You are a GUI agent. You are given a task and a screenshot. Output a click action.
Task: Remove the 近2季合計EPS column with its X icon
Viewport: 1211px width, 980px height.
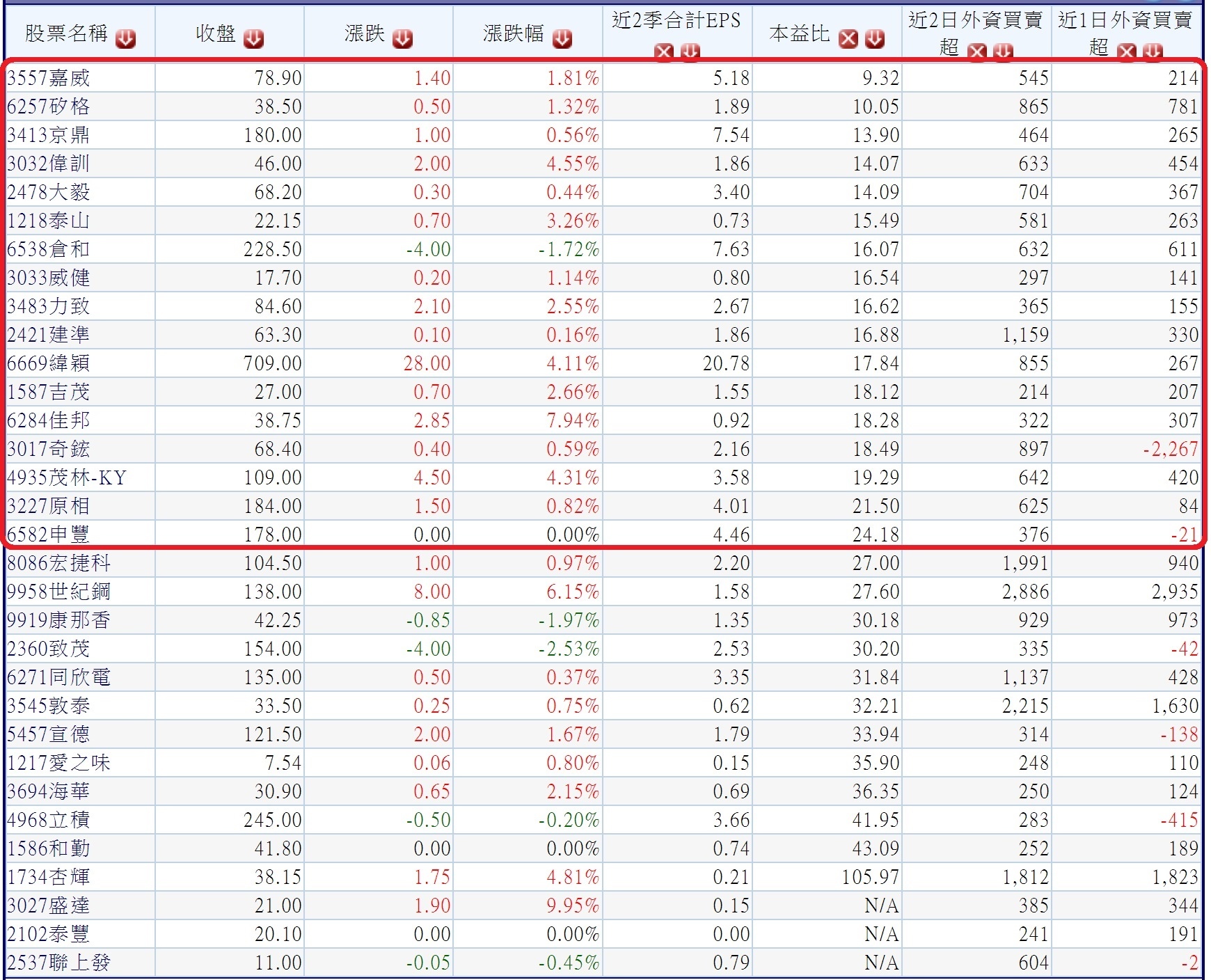[x=664, y=51]
